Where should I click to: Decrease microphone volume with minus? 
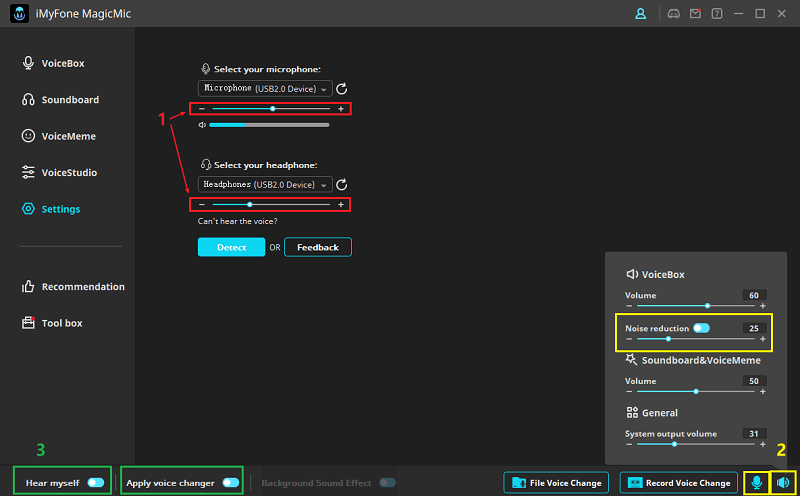[x=202, y=109]
